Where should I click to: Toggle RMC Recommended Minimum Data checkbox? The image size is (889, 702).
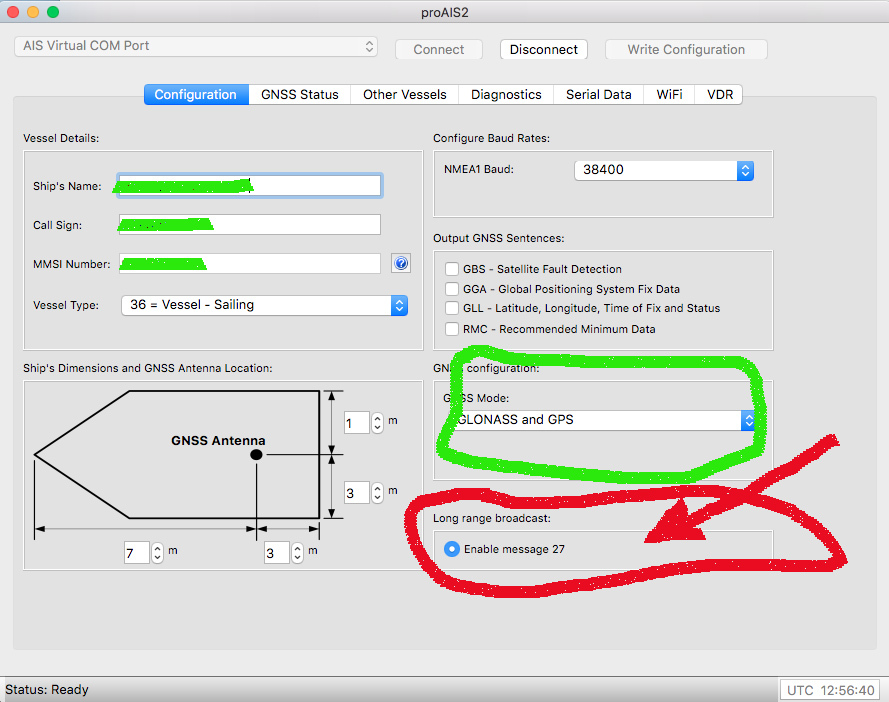[452, 329]
